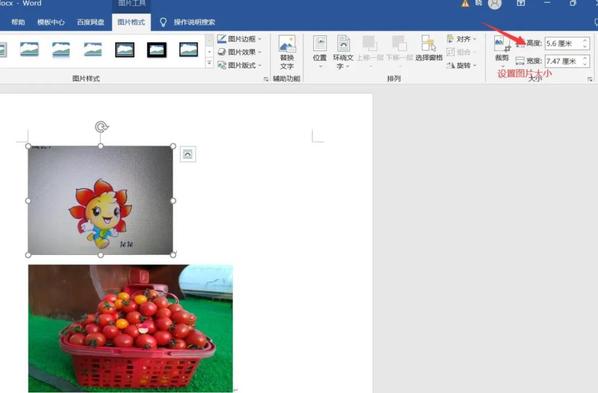Screen dimensions: 598x393
Task: Open the Align (对齐) dropdown
Action: coord(462,39)
